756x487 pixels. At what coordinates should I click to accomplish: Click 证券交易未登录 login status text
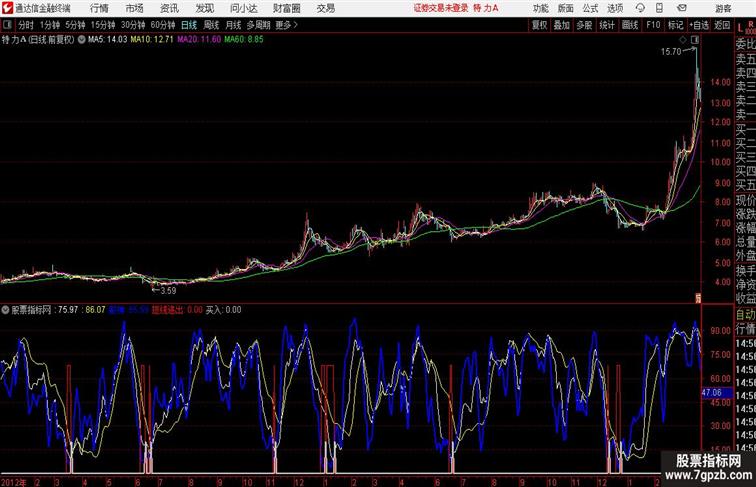pyautogui.click(x=441, y=8)
